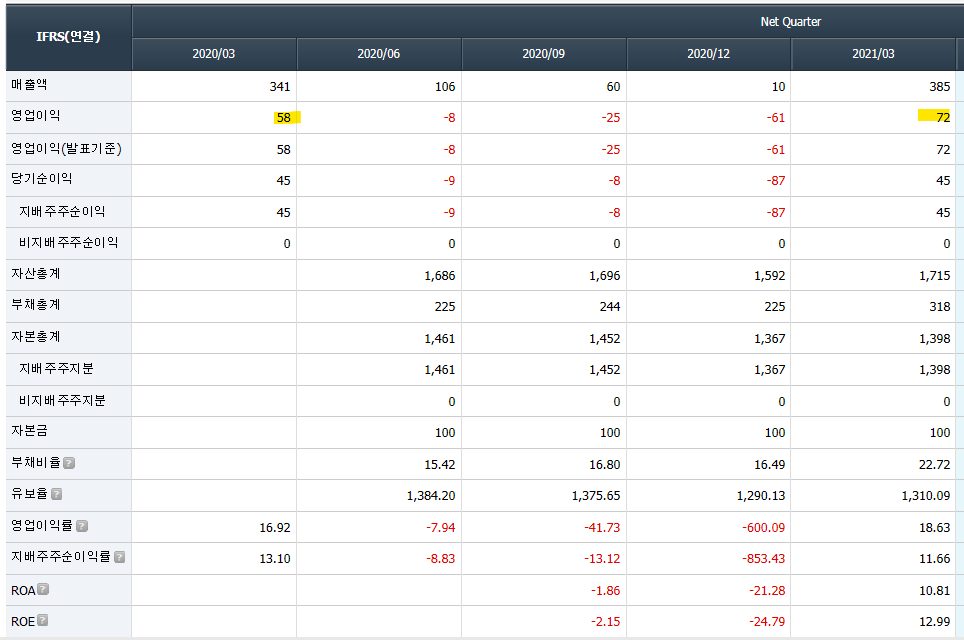This screenshot has width=964, height=640.
Task: Click the -600.09 operating margin cell
Action: (763, 527)
